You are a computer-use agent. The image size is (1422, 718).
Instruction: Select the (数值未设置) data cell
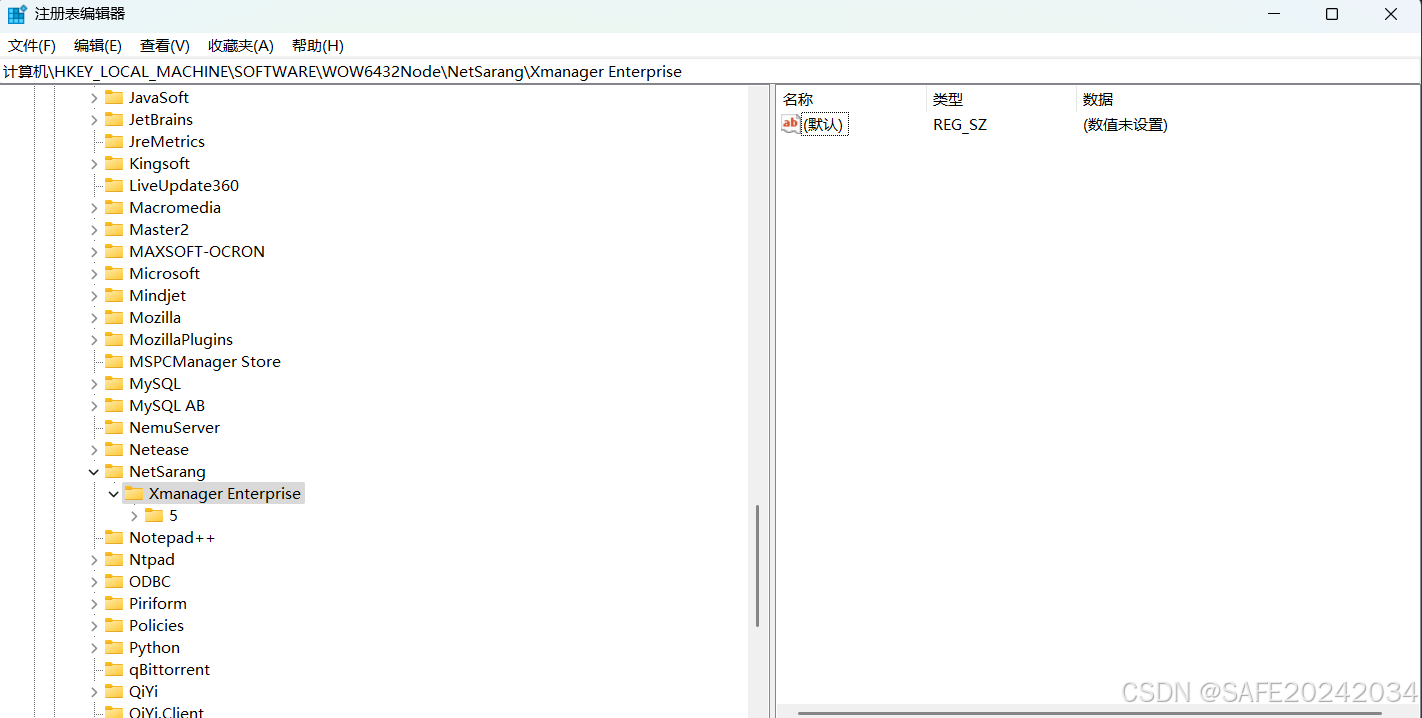coord(1125,124)
